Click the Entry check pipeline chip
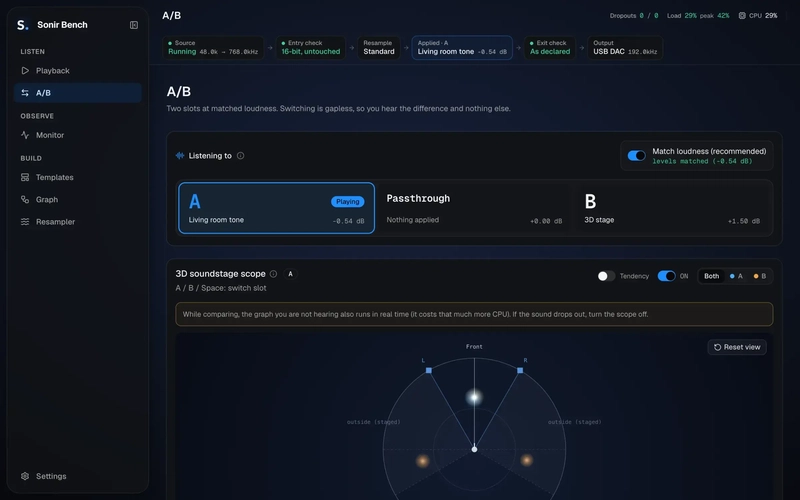The width and height of the screenshot is (800, 500). pos(311,47)
